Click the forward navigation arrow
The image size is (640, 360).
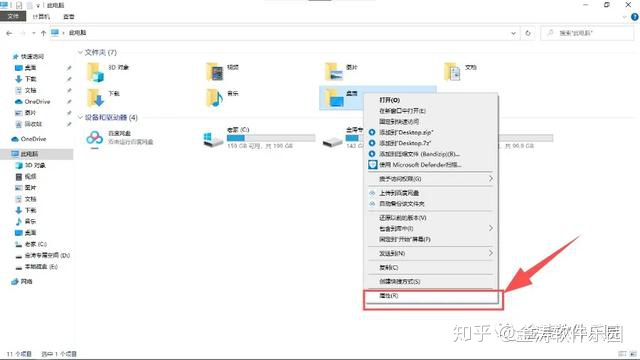coord(23,33)
